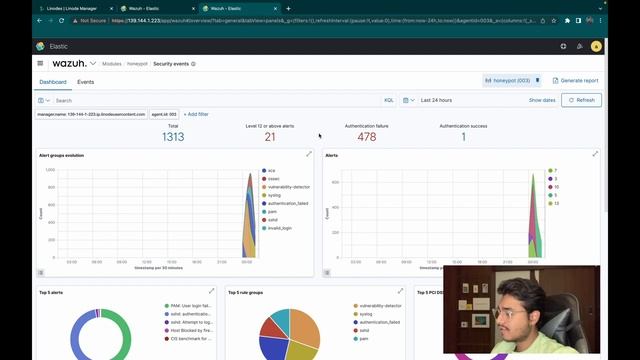Toggle legend list of Alerts chart
The image size is (640, 360).
click(x=327, y=272)
